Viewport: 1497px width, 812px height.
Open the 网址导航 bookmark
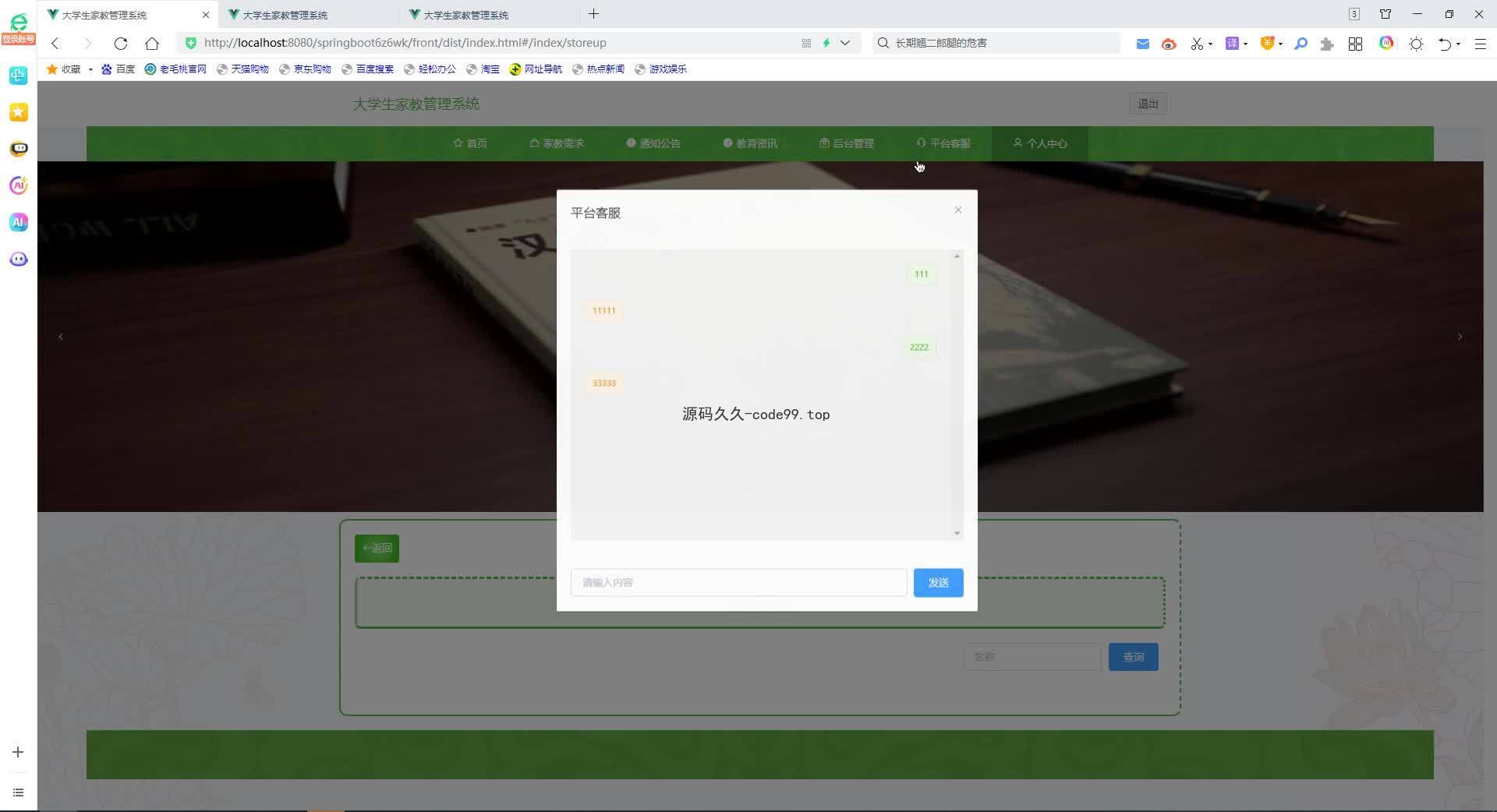(536, 69)
